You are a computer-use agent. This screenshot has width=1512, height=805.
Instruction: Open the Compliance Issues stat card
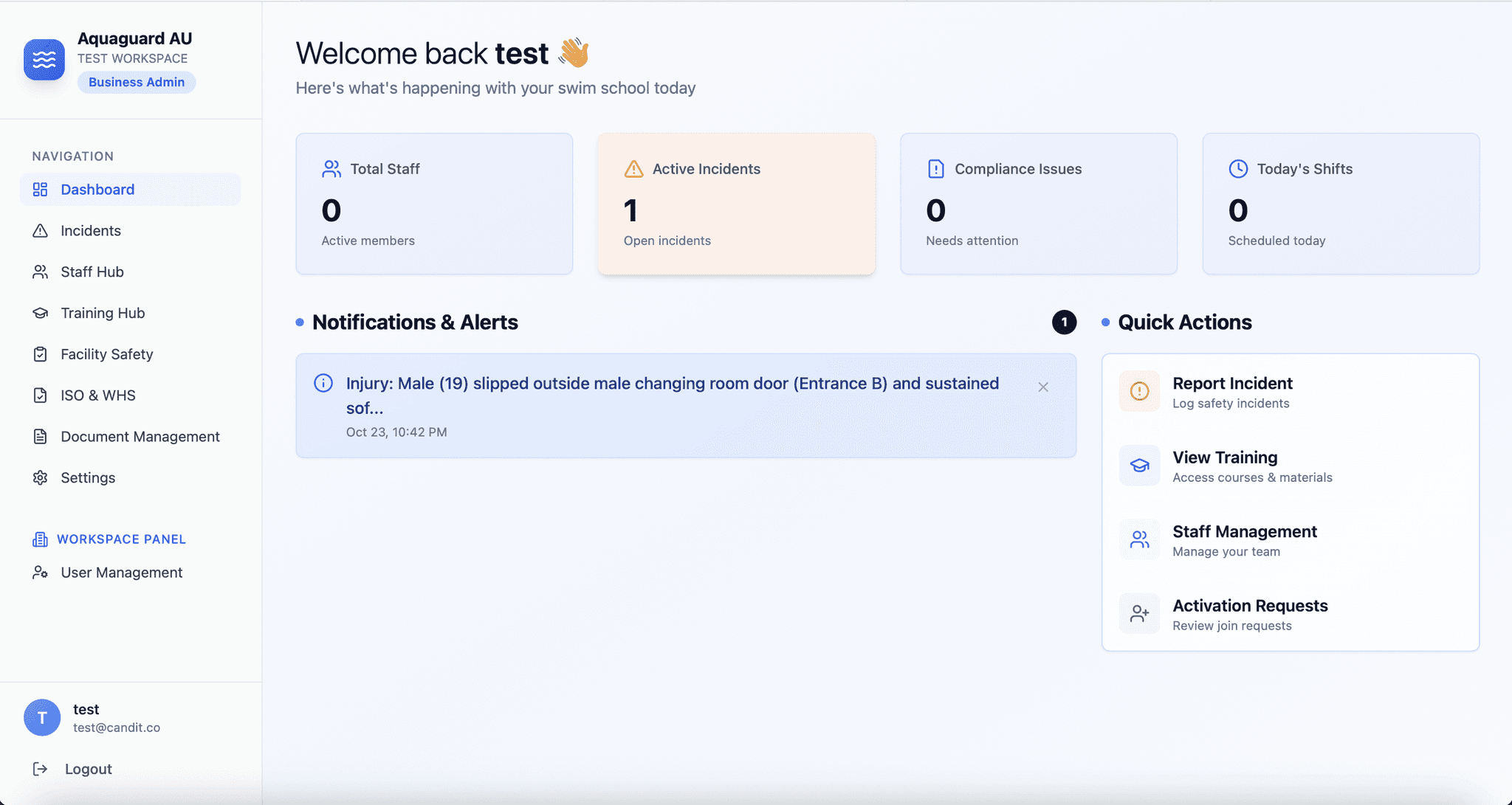1039,204
